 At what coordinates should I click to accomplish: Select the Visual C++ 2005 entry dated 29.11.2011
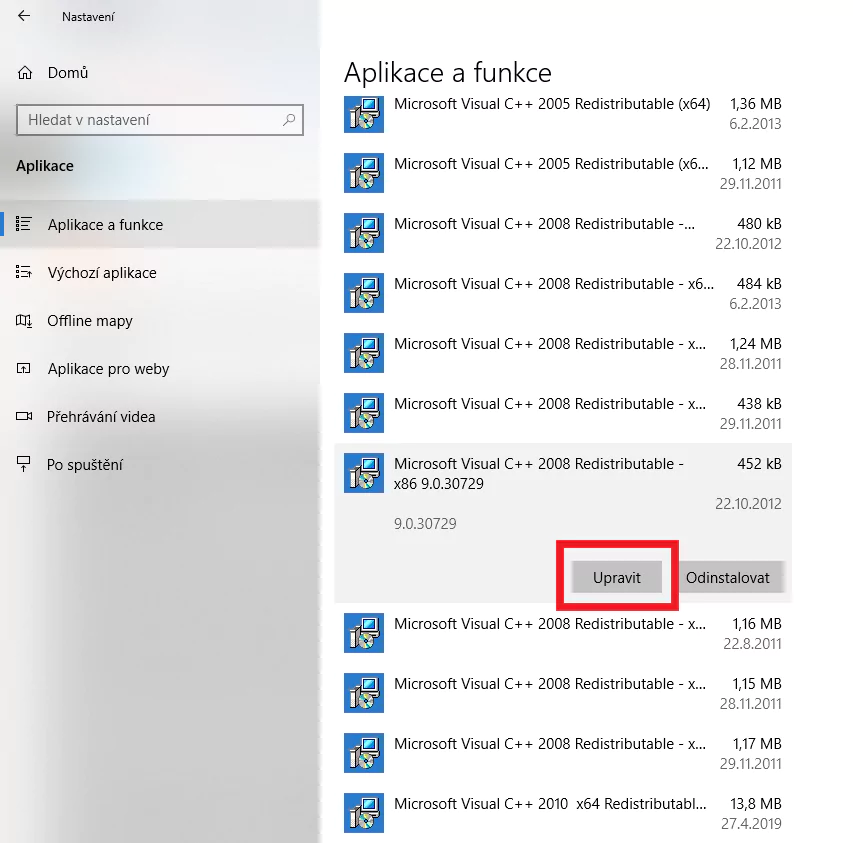coord(563,173)
